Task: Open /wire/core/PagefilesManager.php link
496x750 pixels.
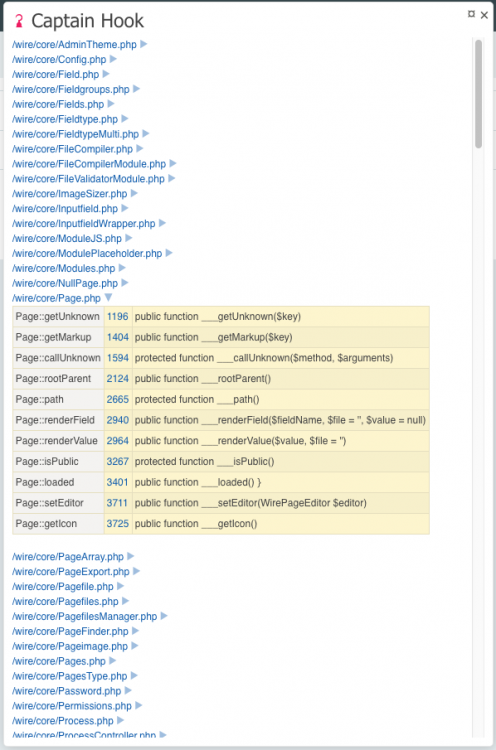Action: [x=85, y=617]
